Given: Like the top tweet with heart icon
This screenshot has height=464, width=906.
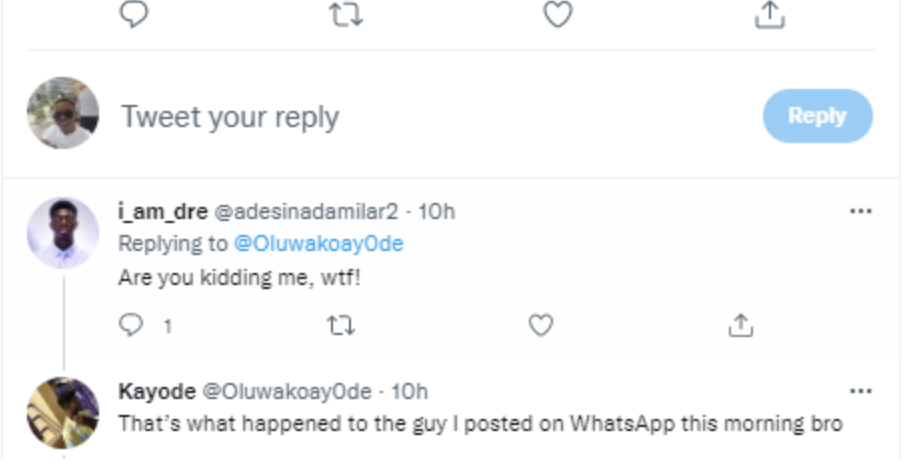Looking at the screenshot, I should (x=557, y=14).
